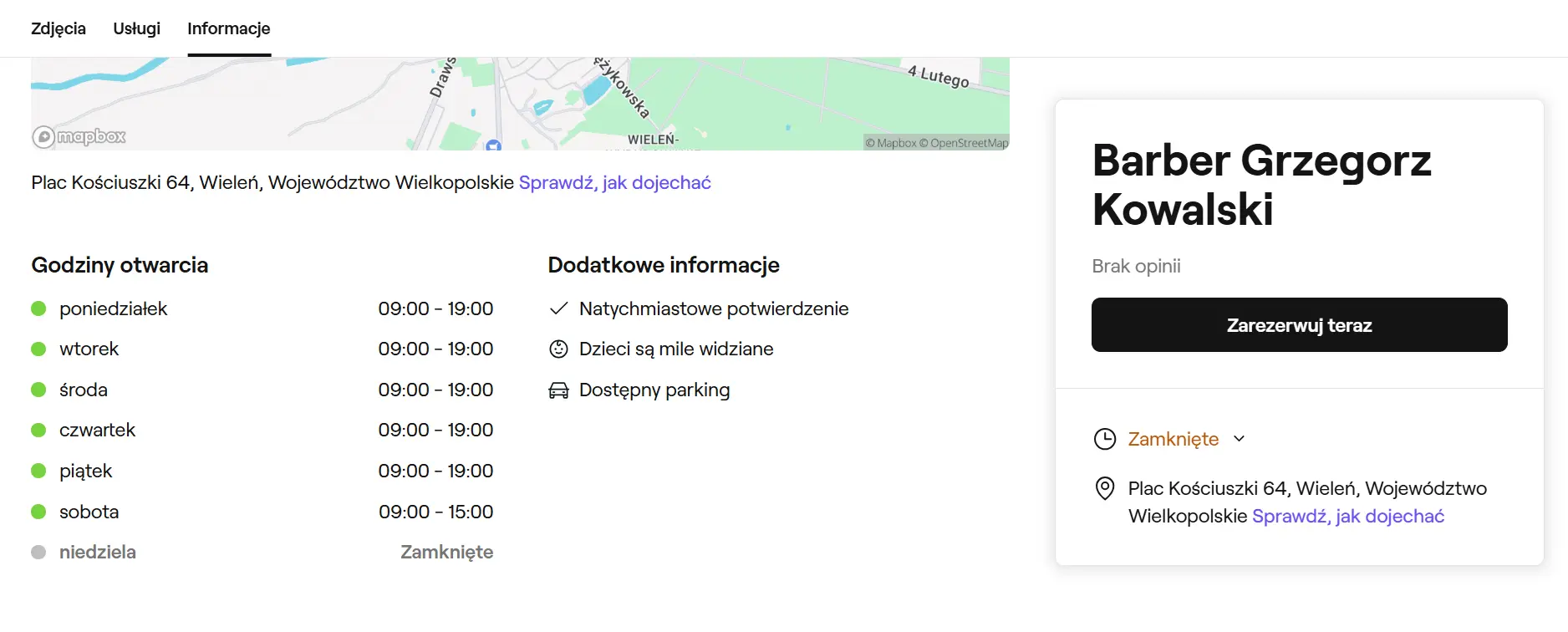
Task: Click the car icon for Dostępny parking
Action: 558,390
